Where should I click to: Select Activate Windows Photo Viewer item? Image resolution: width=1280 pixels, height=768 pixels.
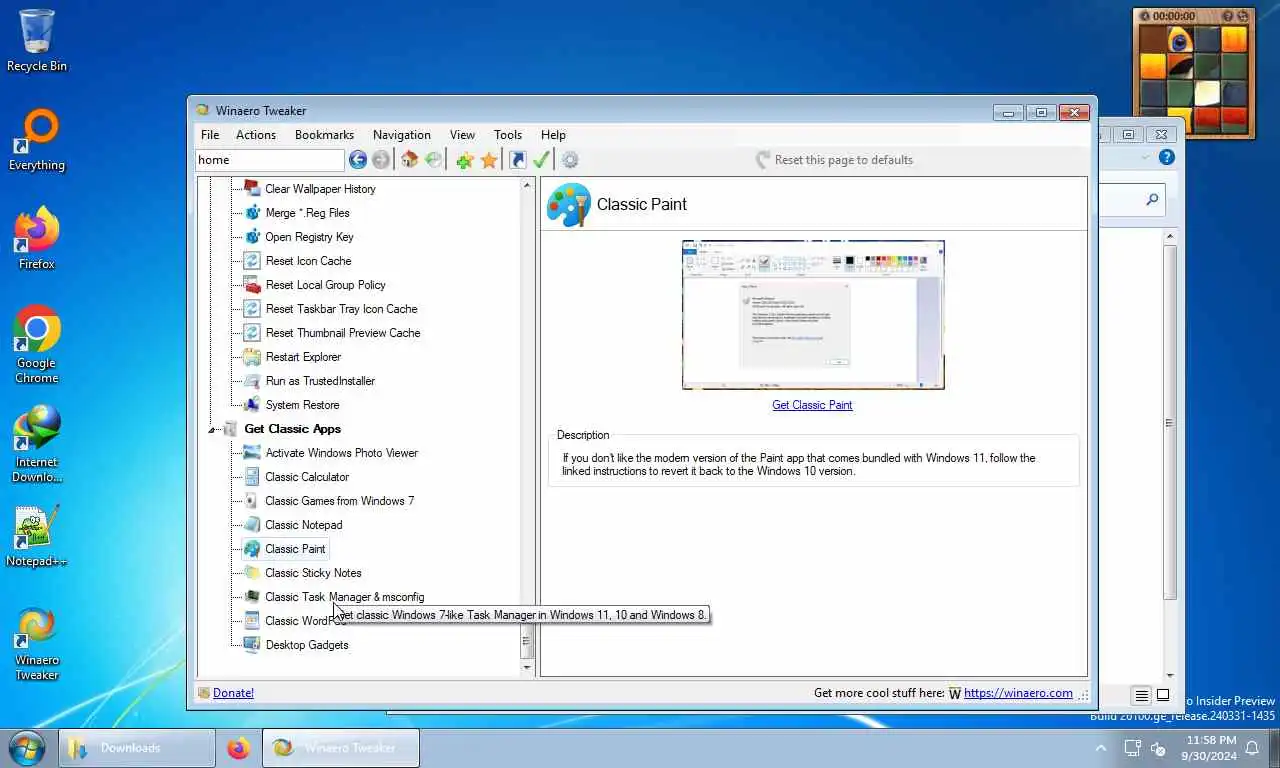pyautogui.click(x=341, y=453)
